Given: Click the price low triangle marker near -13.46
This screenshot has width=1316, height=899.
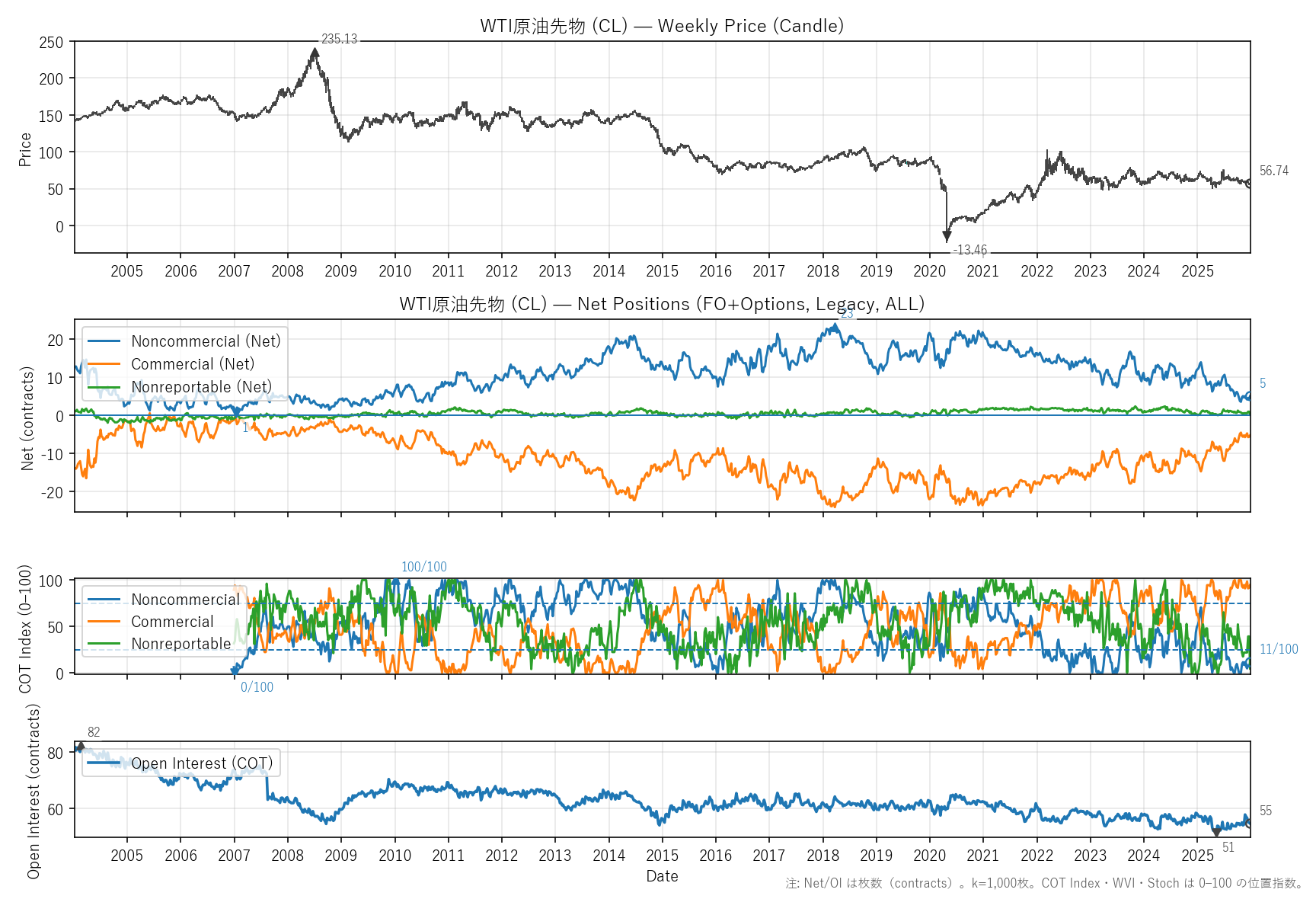Looking at the screenshot, I should (947, 237).
